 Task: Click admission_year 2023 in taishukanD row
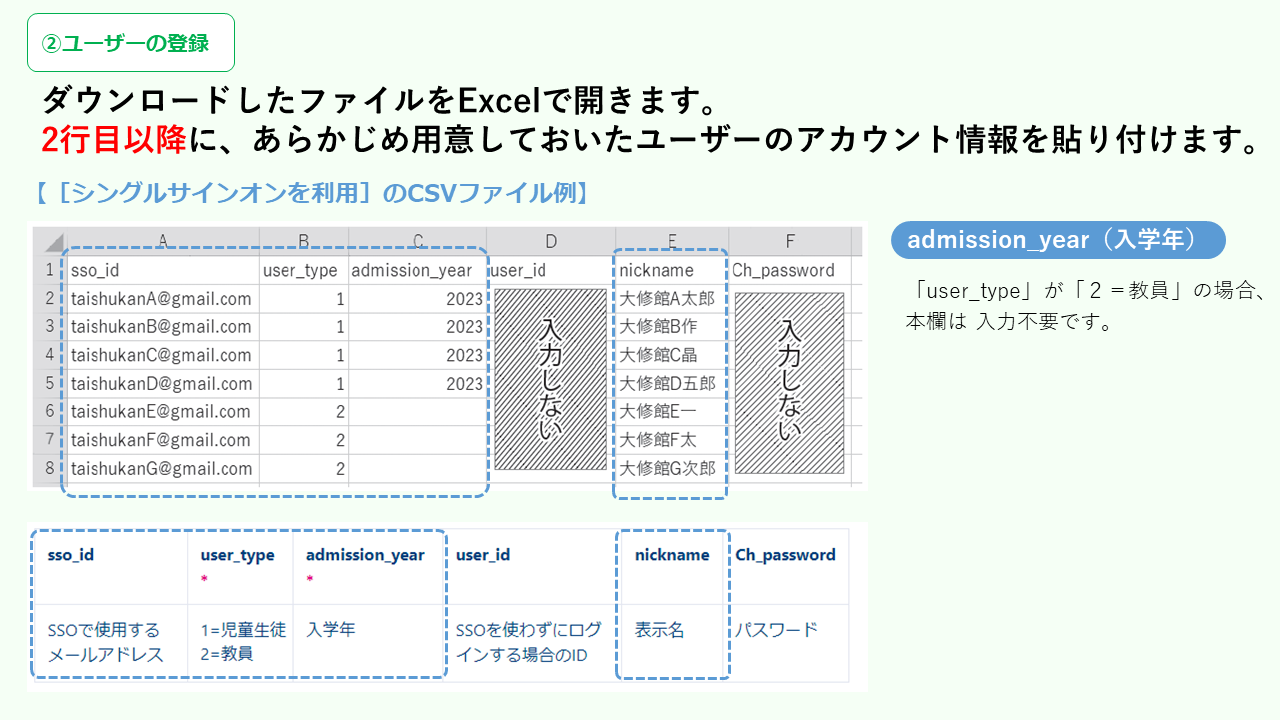(418, 383)
